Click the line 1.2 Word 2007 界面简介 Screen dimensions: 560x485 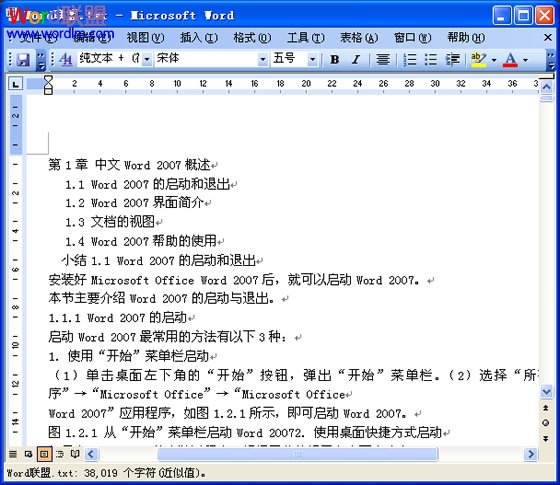click(134, 203)
